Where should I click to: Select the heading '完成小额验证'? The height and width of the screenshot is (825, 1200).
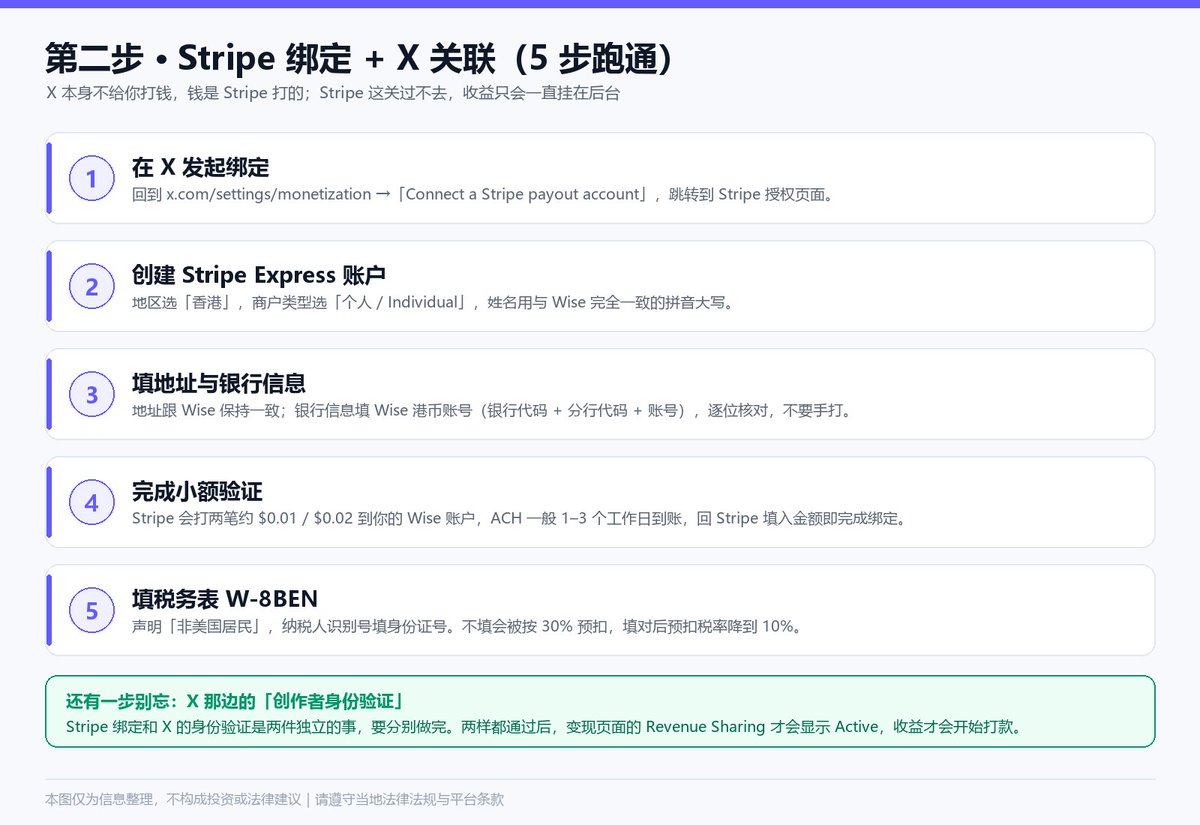[x=197, y=492]
